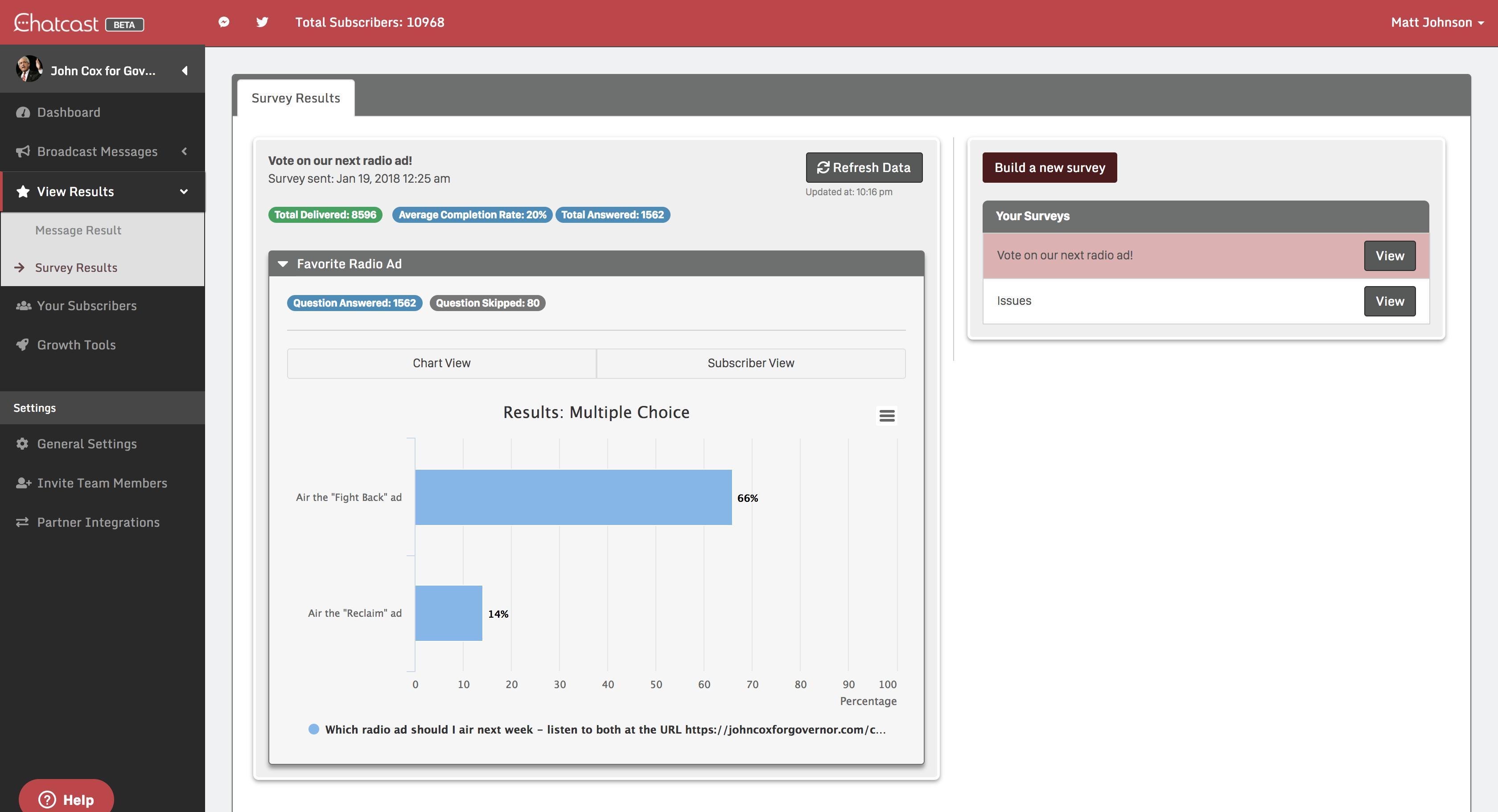Image resolution: width=1498 pixels, height=812 pixels.
Task: Open Message Result in sidebar
Action: pos(78,230)
